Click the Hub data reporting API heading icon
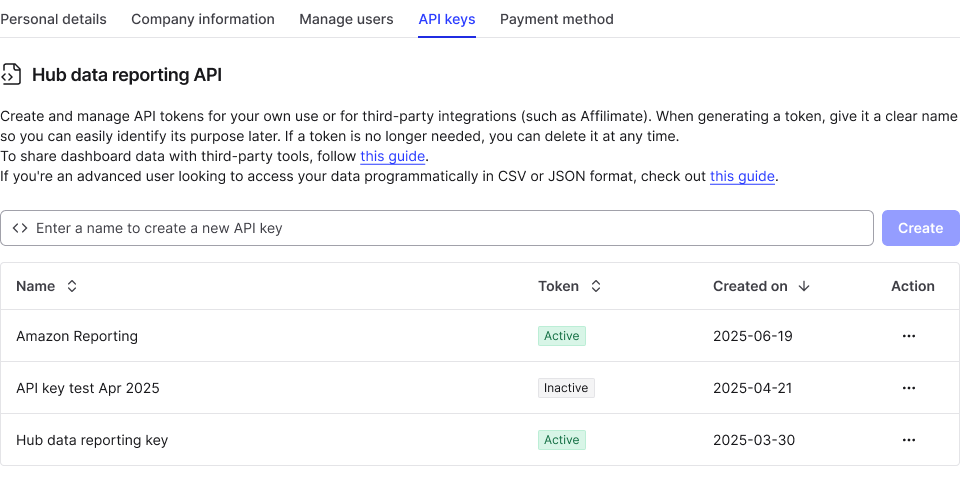The image size is (960, 498). (x=11, y=75)
